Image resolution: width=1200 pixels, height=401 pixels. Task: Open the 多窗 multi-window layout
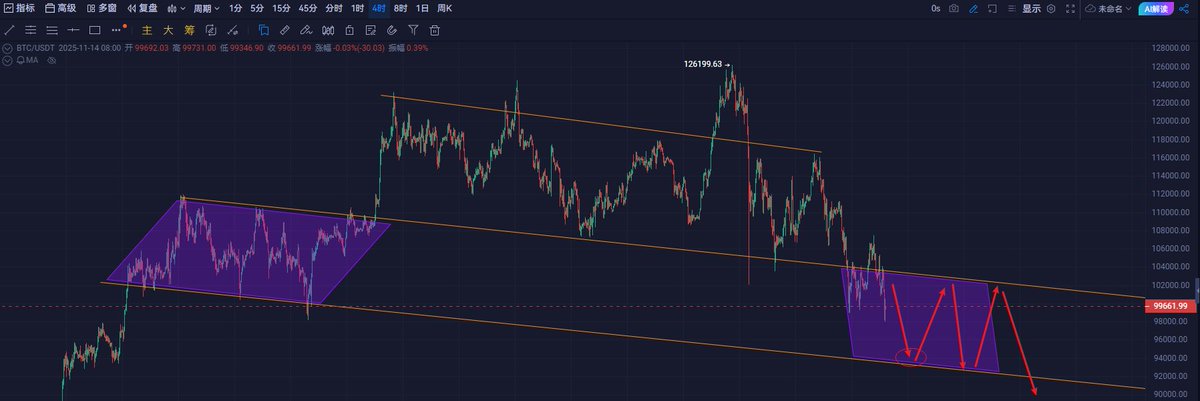(101, 8)
